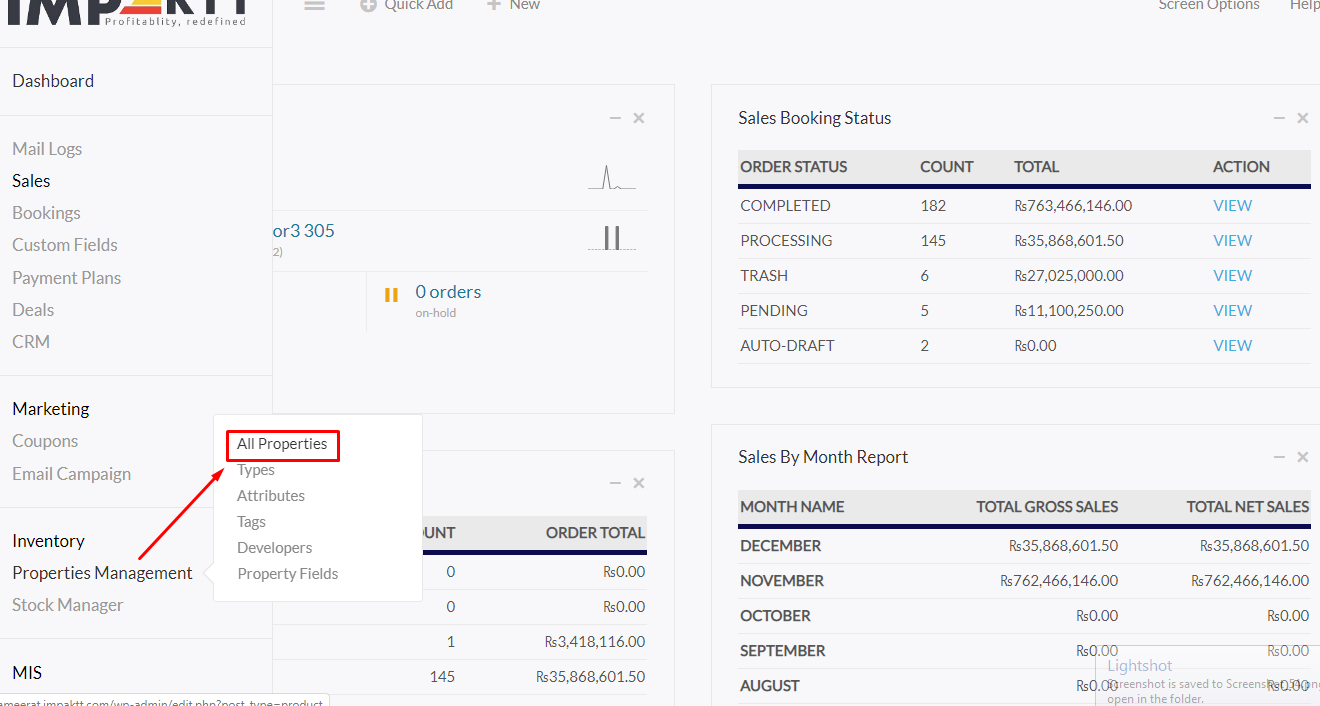Click the Stock Manager sidebar item

click(x=67, y=605)
